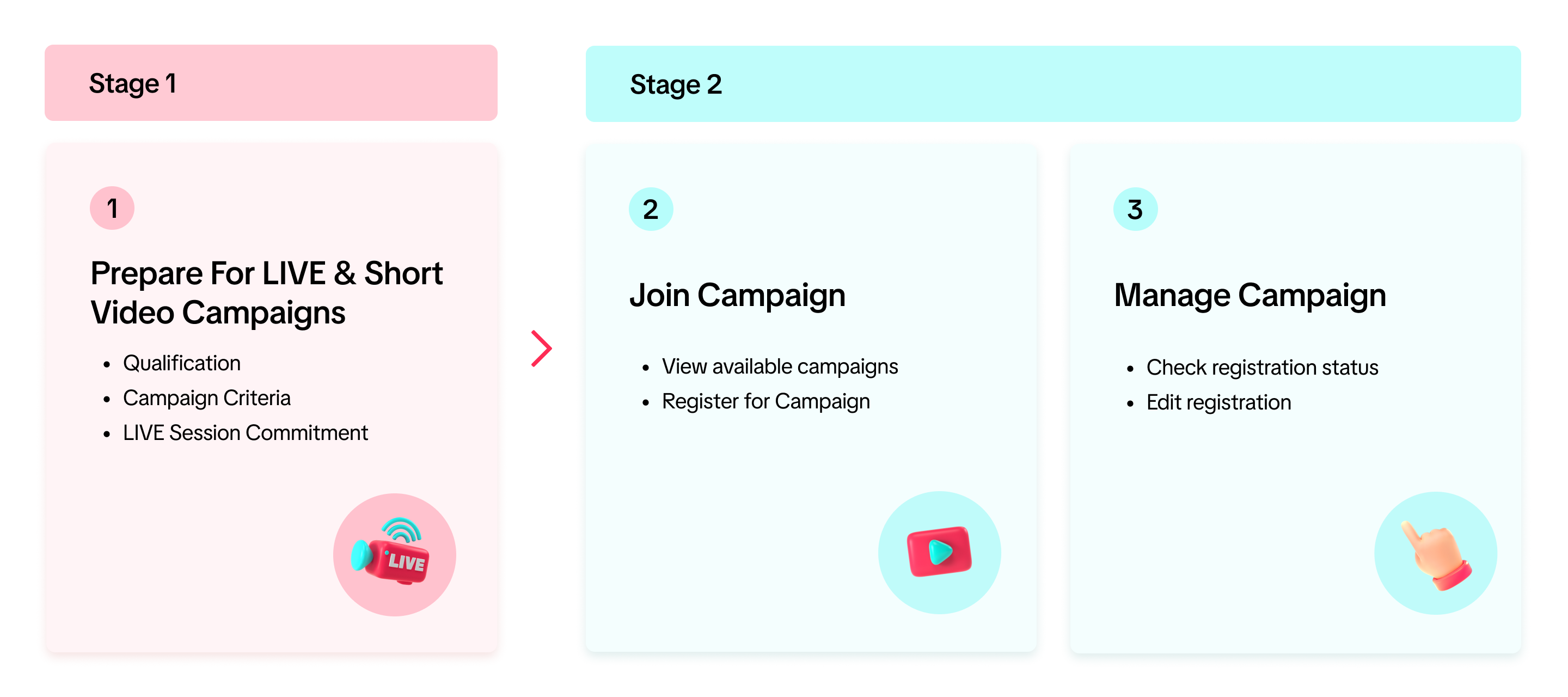The width and height of the screenshot is (1568, 697).
Task: Click the teal step 3 badge
Action: [x=1135, y=210]
